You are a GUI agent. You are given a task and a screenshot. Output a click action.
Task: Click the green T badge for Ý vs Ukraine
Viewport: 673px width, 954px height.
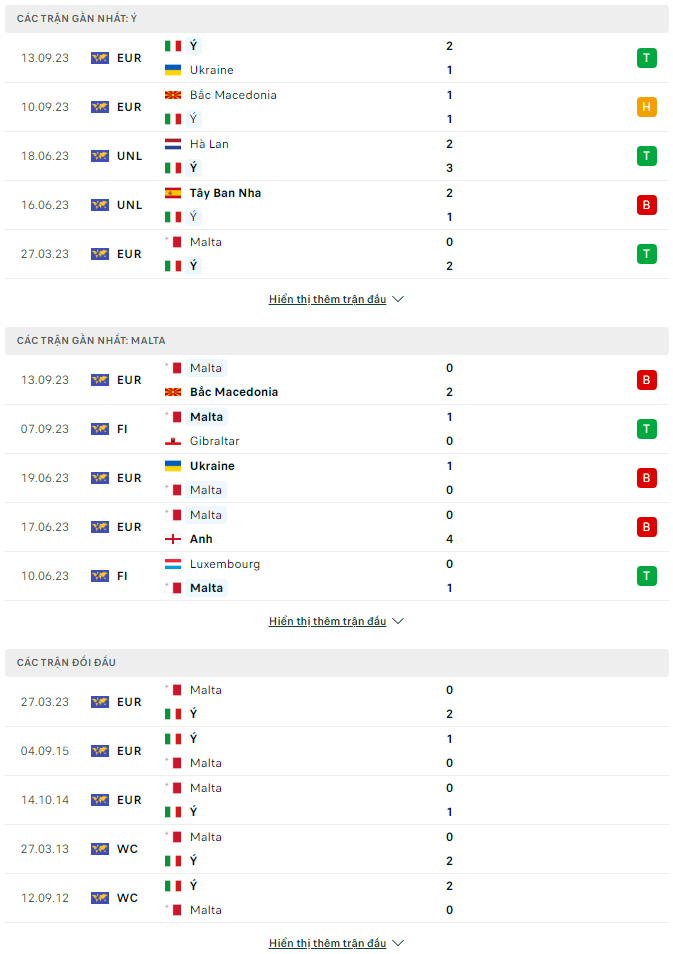646,58
